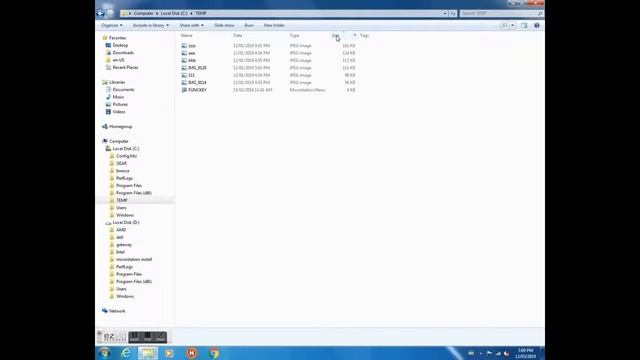640x360 pixels.
Task: Select Desktop under Favorites
Action: point(120,45)
